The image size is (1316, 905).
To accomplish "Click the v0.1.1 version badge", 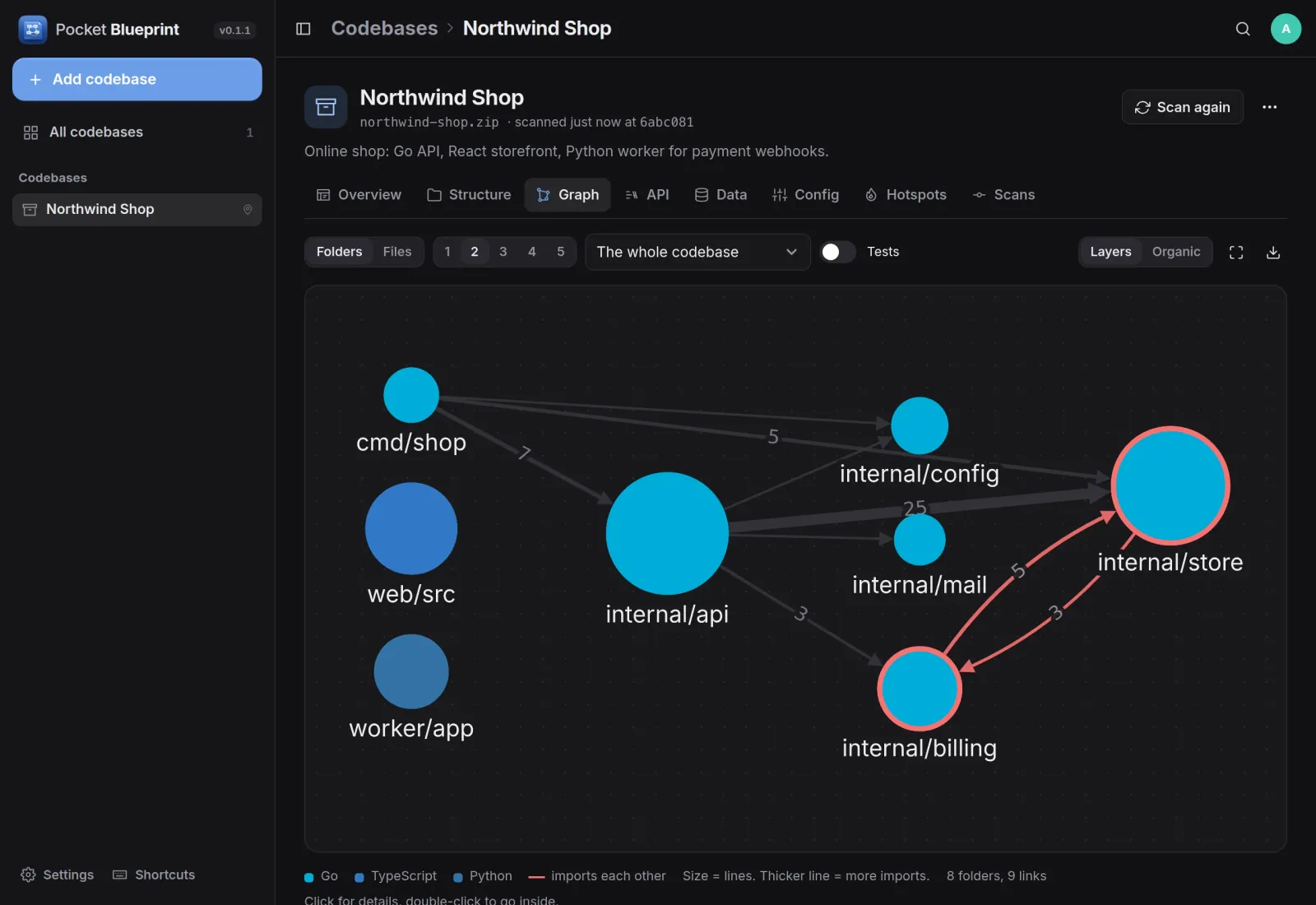I will [x=234, y=30].
